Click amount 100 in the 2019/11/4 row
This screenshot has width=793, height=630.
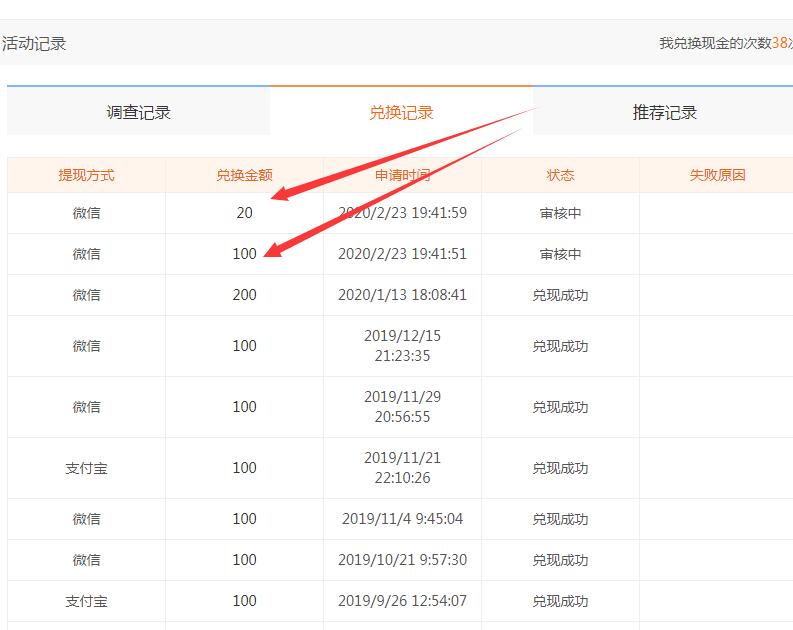click(x=244, y=519)
